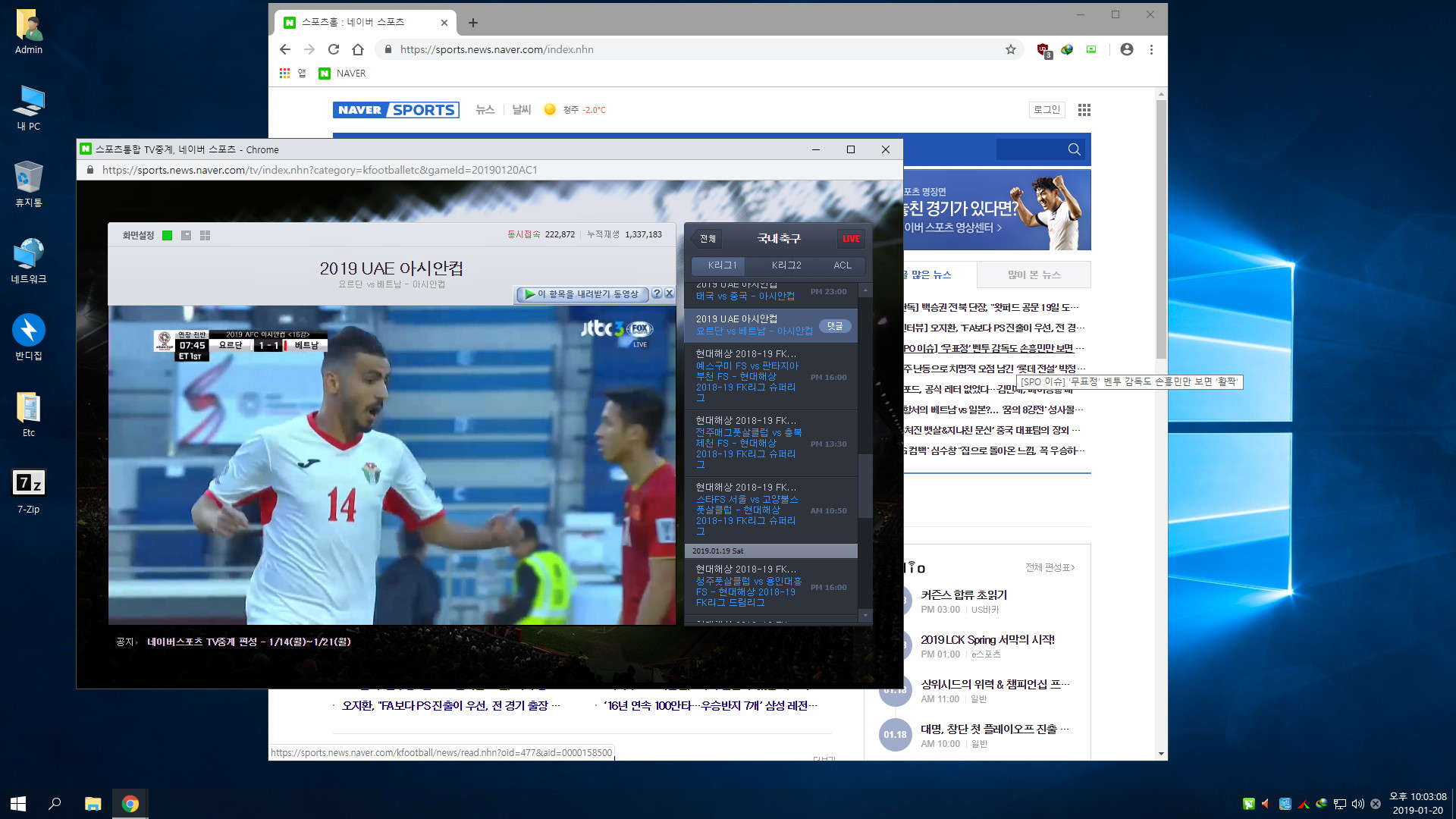Open the Naver services grid icon
Image resolution: width=1456 pixels, height=819 pixels.
click(x=1084, y=110)
